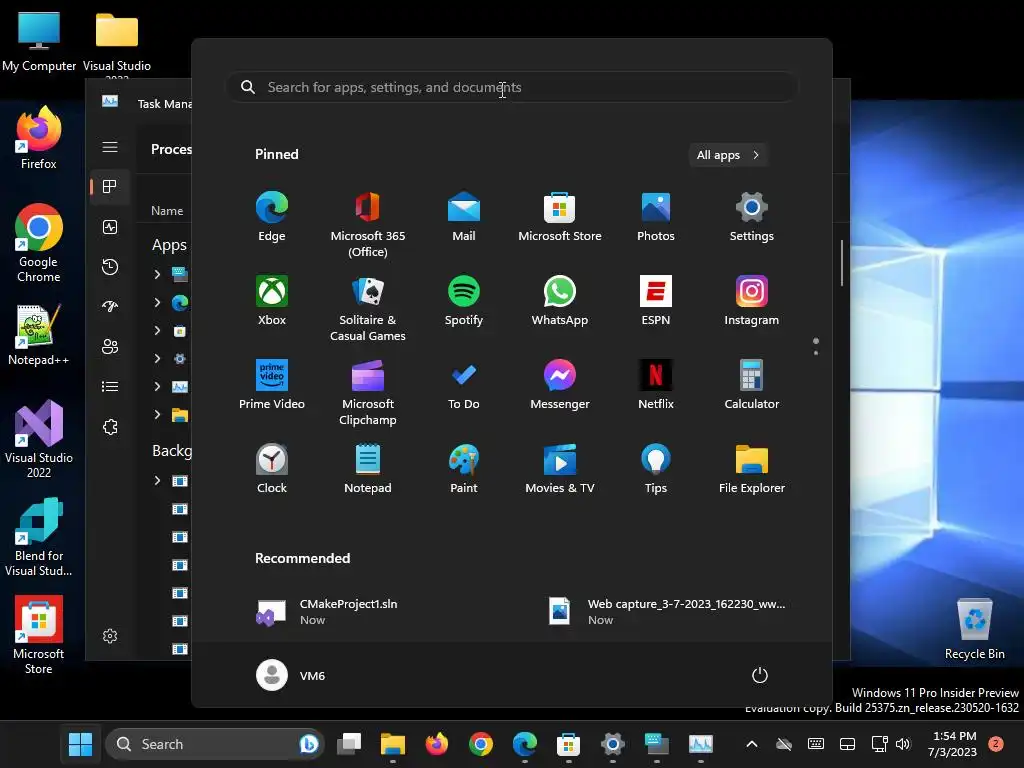Select Blend for Visual Studio desktop shortcut
The image size is (1024, 768).
[x=39, y=537]
